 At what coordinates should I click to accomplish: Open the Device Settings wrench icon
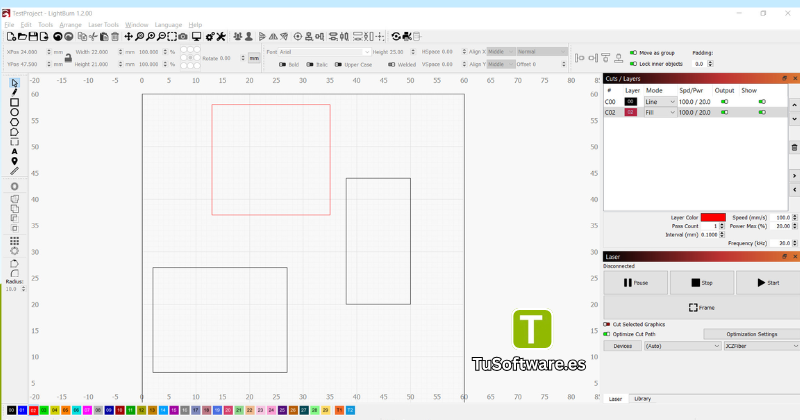(221, 36)
